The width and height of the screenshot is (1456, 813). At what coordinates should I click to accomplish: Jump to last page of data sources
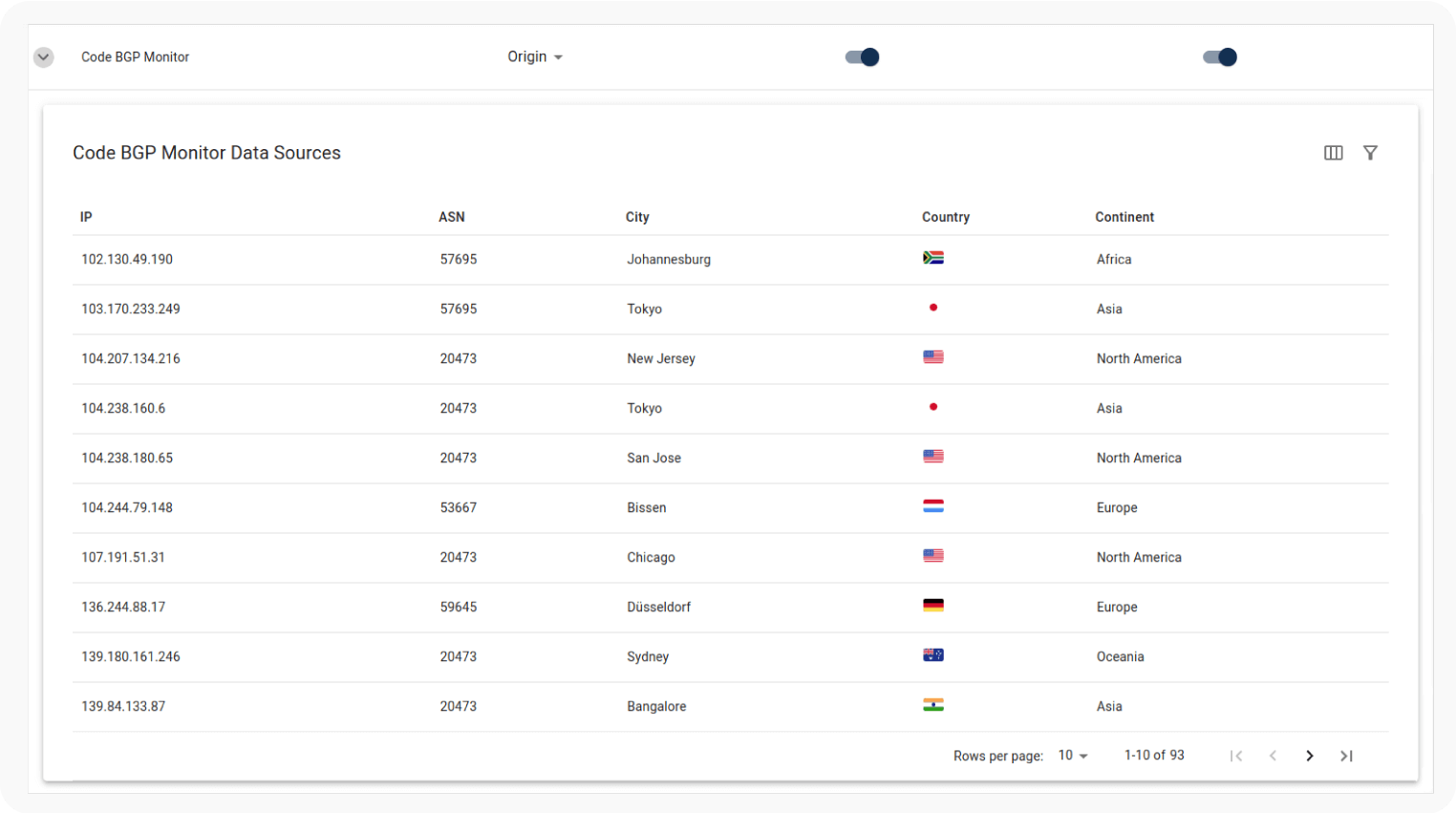point(1346,756)
